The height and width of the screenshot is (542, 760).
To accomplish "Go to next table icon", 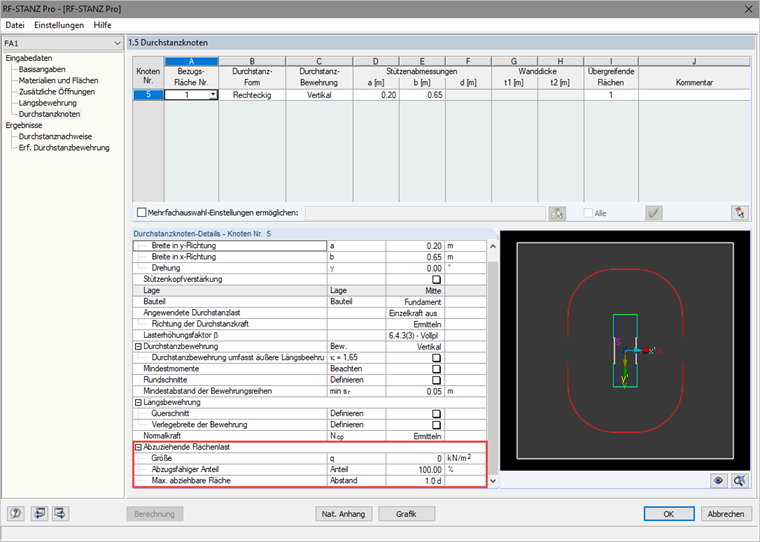I will point(60,513).
